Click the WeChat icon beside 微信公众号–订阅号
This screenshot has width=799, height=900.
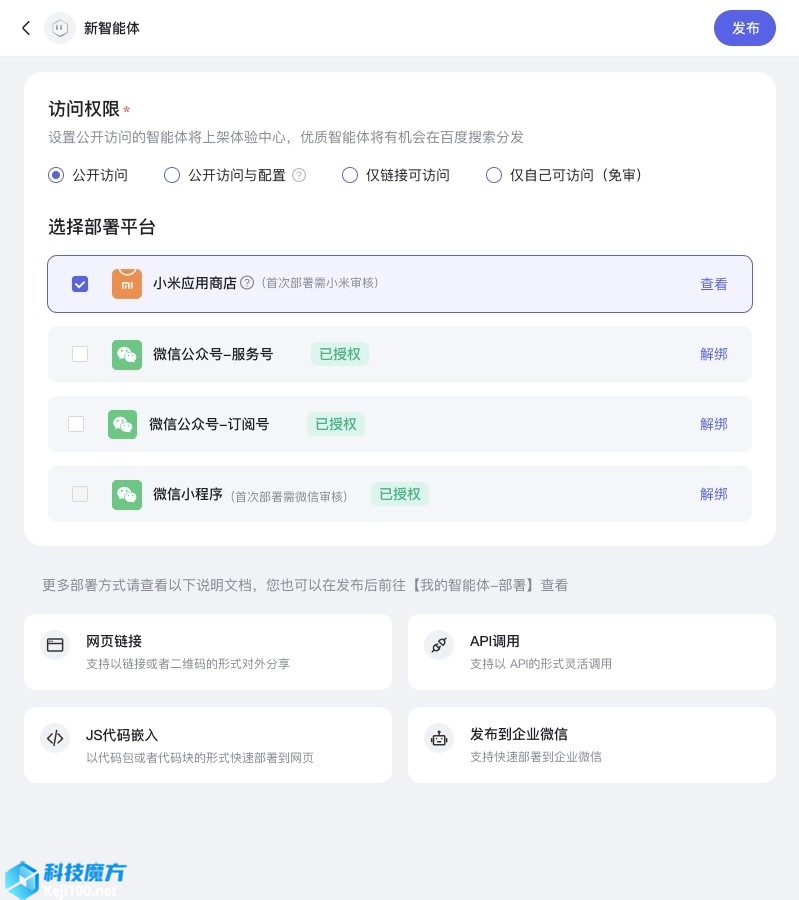(x=122, y=424)
